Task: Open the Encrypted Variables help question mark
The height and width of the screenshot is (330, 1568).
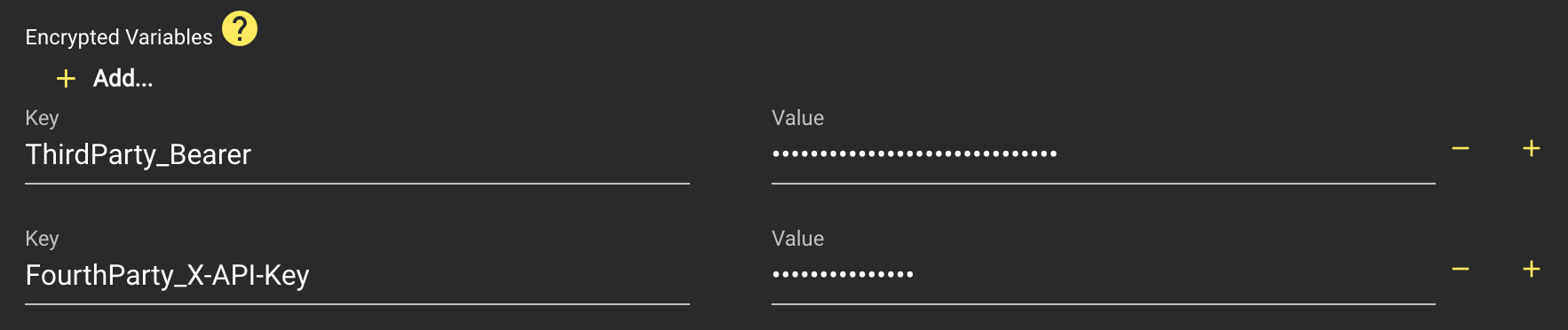Action: pyautogui.click(x=240, y=28)
